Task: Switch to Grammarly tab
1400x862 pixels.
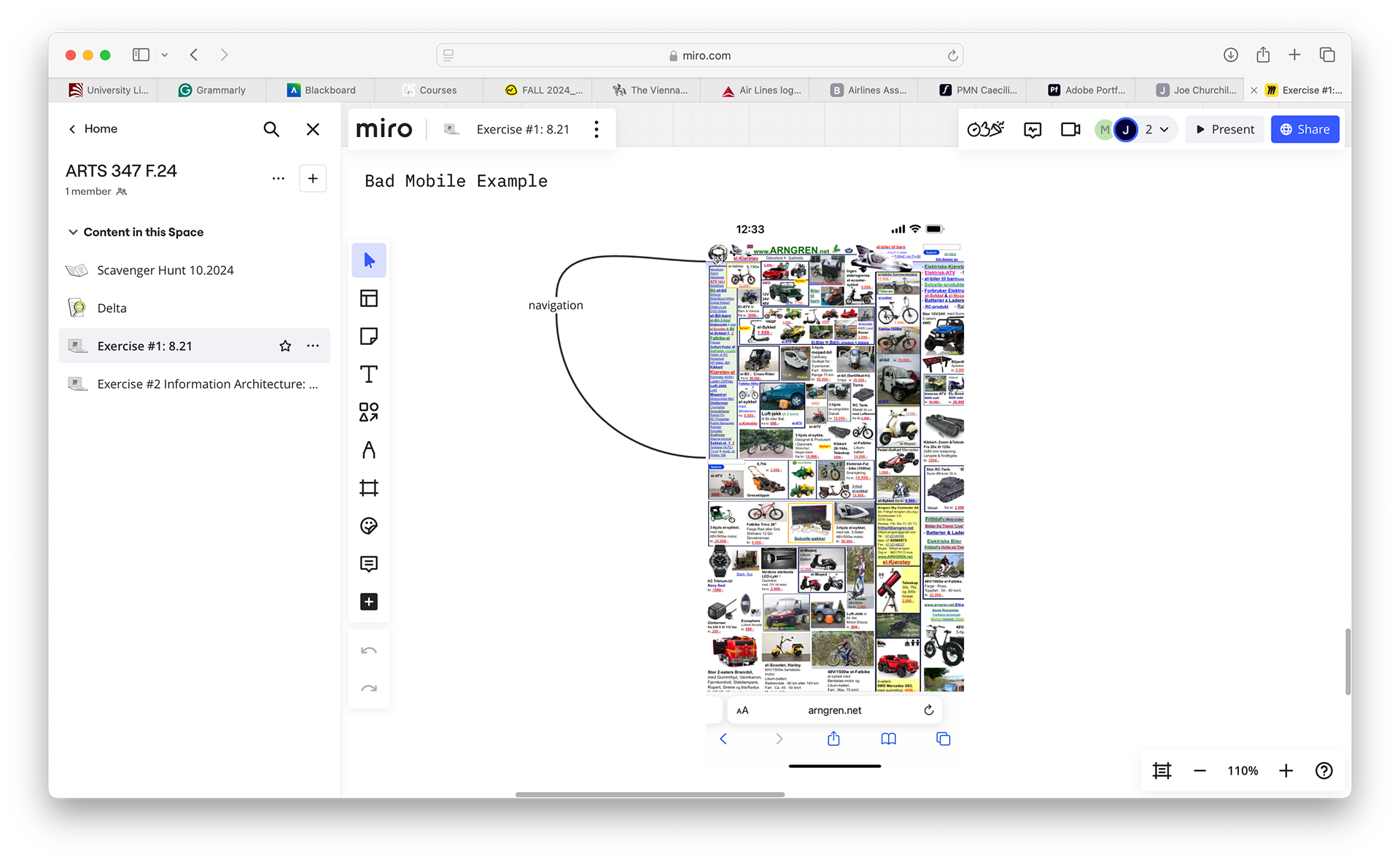Action: pyautogui.click(x=212, y=90)
